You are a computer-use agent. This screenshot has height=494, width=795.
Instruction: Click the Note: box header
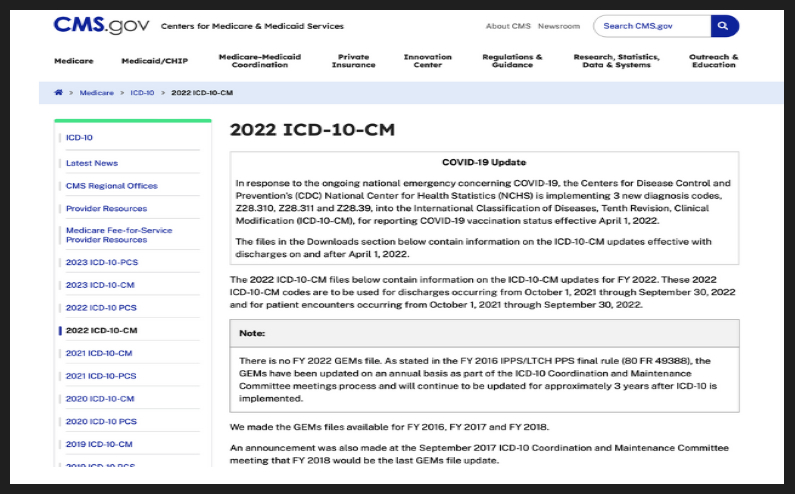click(484, 333)
